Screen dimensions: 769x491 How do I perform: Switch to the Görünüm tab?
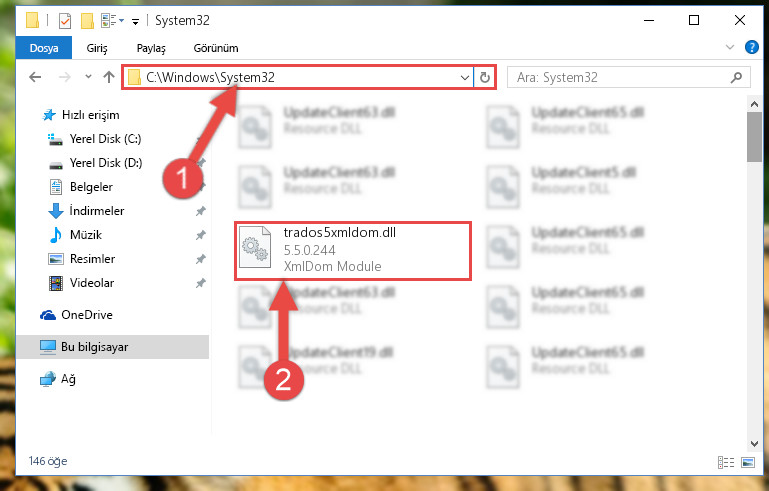[216, 48]
